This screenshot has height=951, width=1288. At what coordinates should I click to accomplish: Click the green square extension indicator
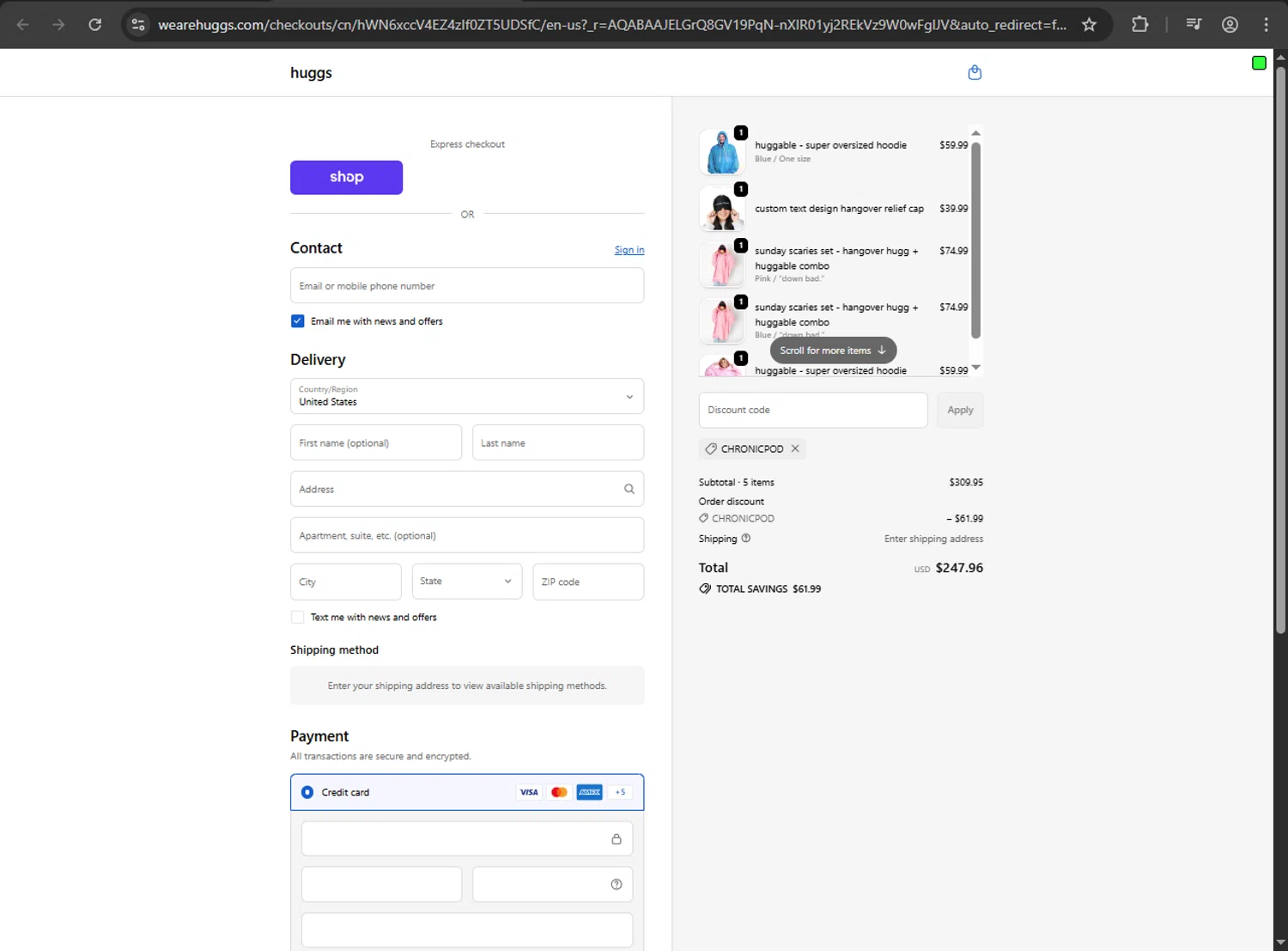pyautogui.click(x=1259, y=63)
